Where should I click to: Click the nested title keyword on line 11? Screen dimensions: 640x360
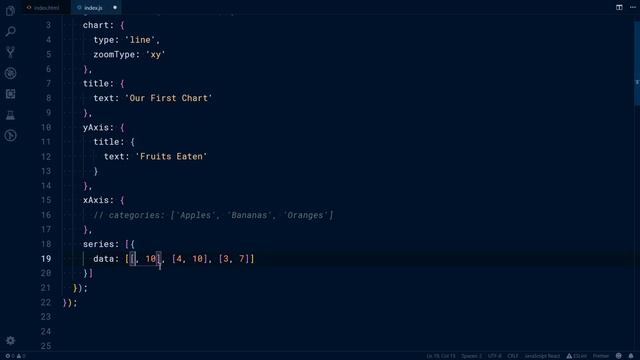tap(106, 142)
